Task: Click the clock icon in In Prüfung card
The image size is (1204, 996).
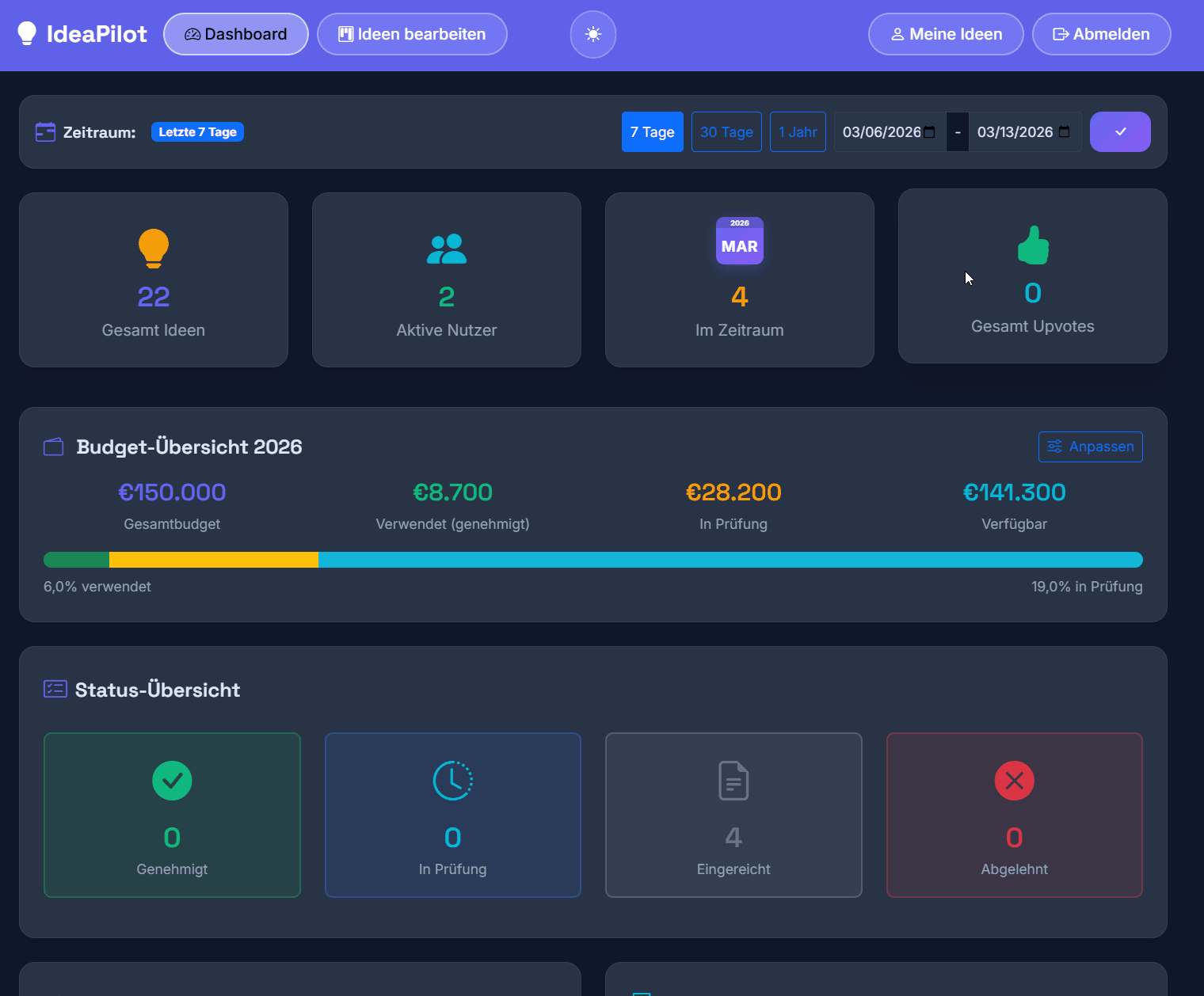Action: pyautogui.click(x=452, y=781)
